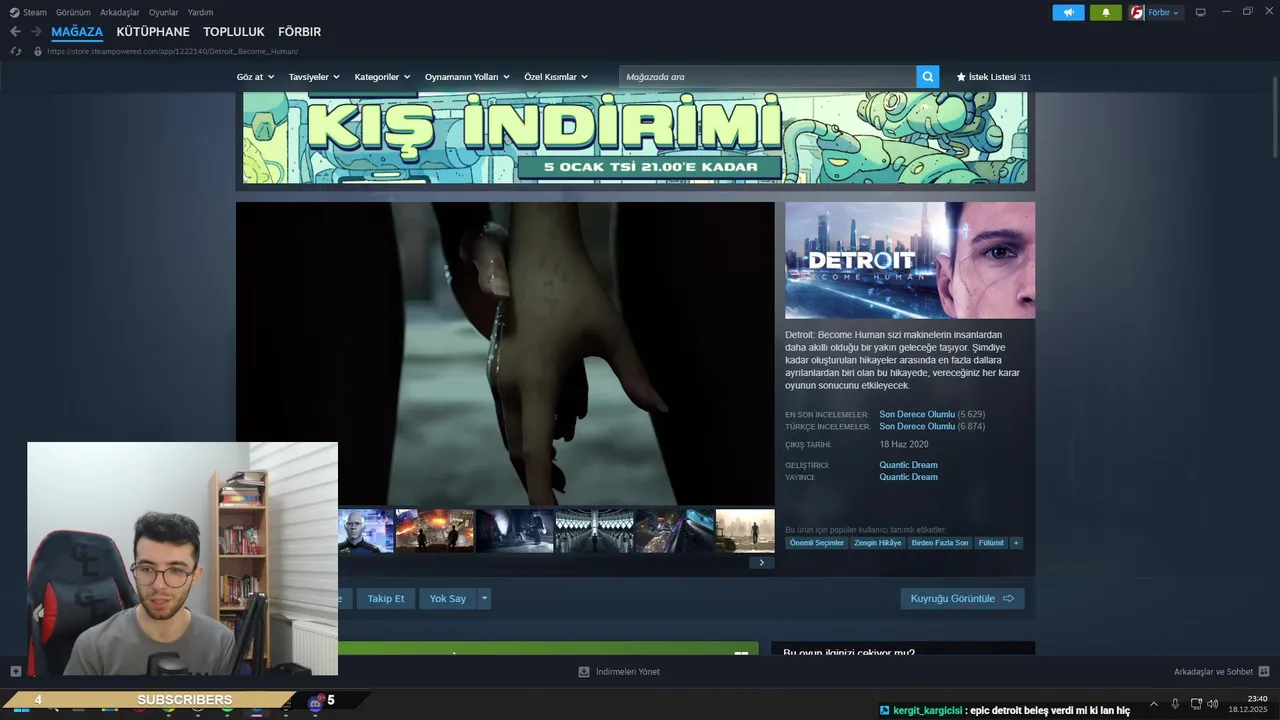Go forward with the forward arrow
The width and height of the screenshot is (1280, 720).
[x=36, y=32]
